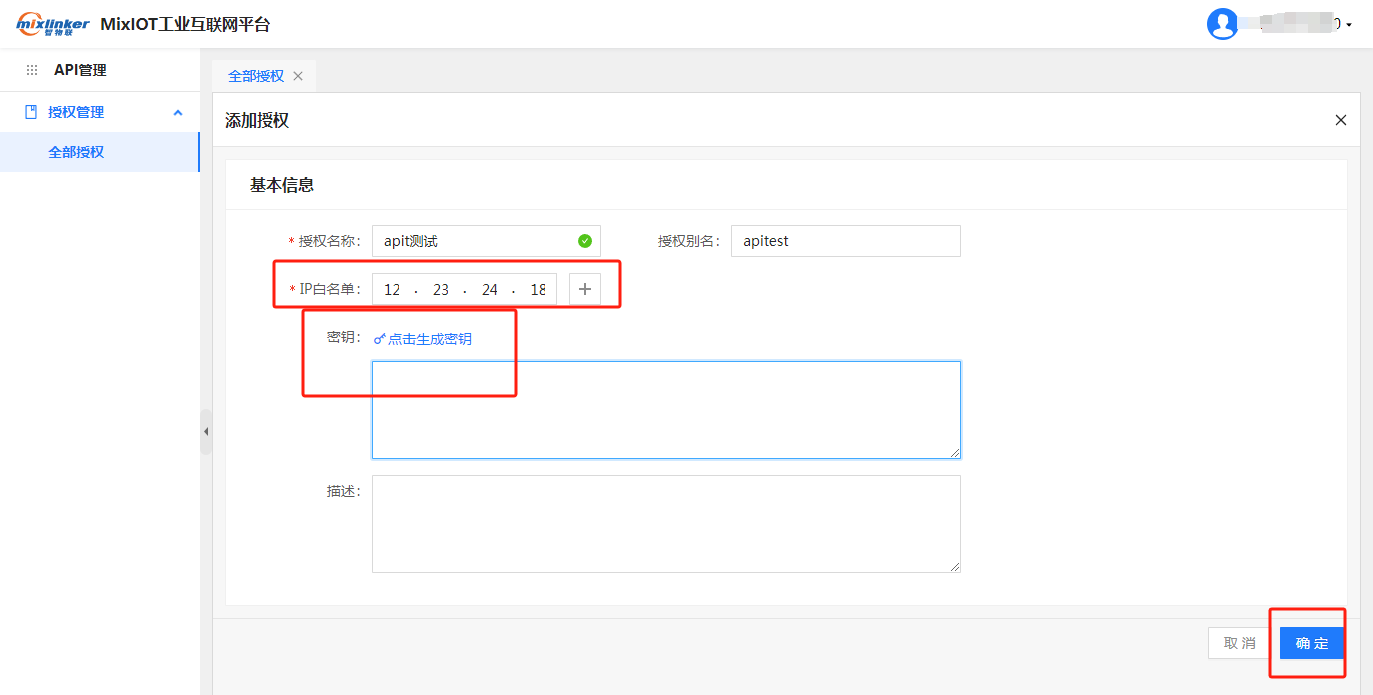The height and width of the screenshot is (695, 1373).
Task: Click the API管理 grid icon
Action: pyautogui.click(x=32, y=70)
